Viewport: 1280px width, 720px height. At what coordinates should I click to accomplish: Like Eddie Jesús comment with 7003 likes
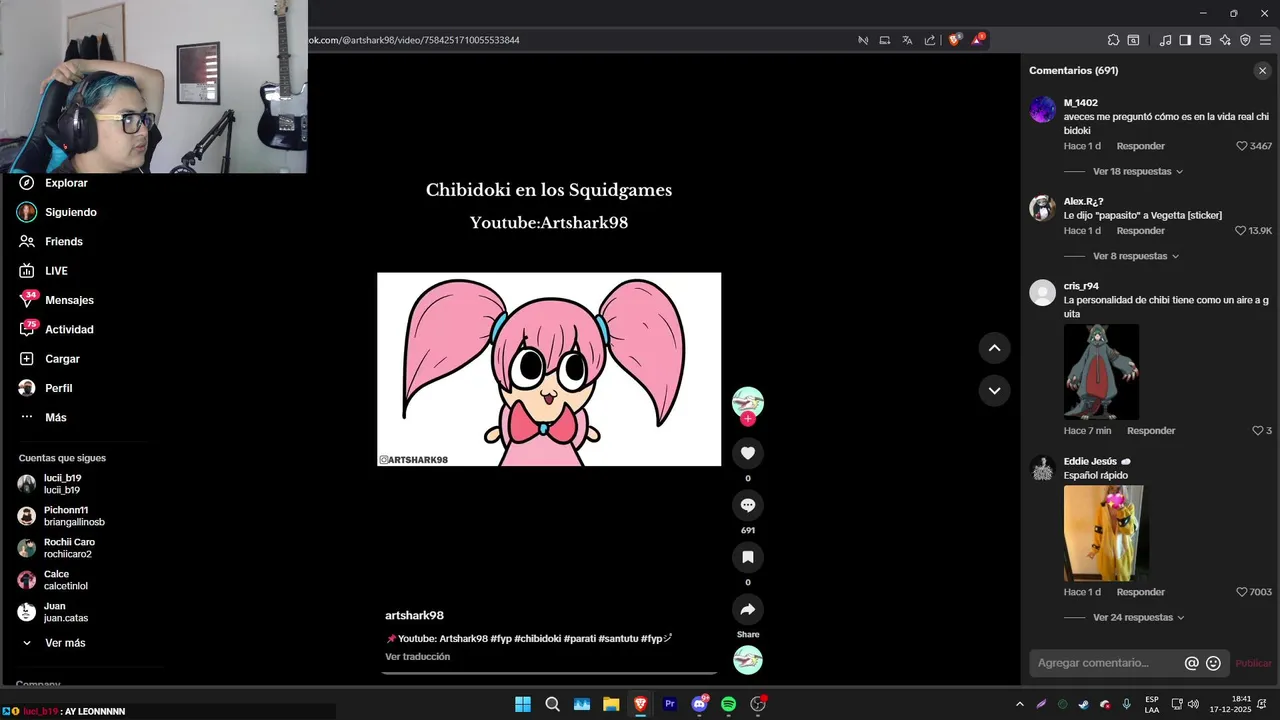1242,592
